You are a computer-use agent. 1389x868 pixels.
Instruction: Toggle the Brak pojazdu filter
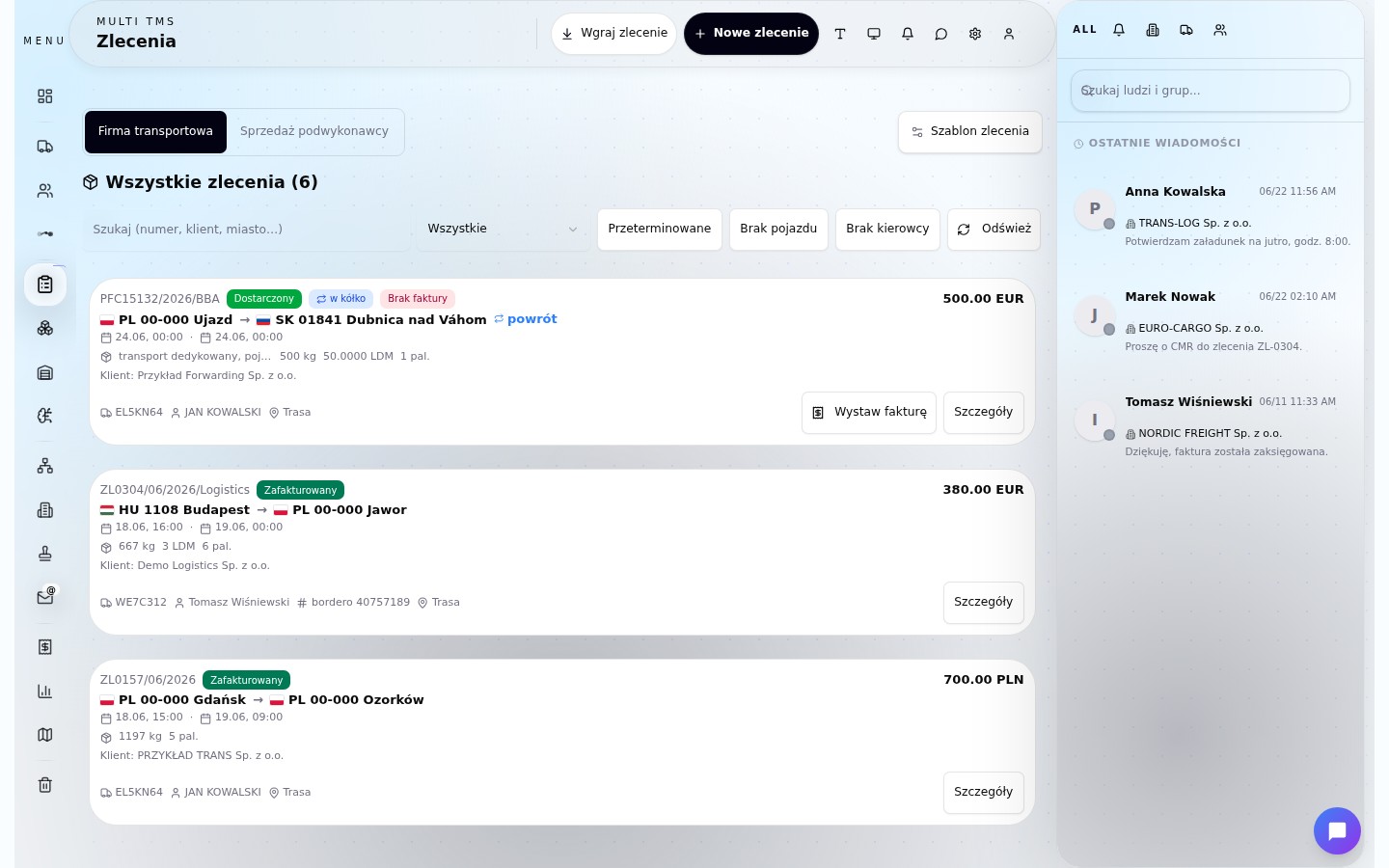coord(778,230)
